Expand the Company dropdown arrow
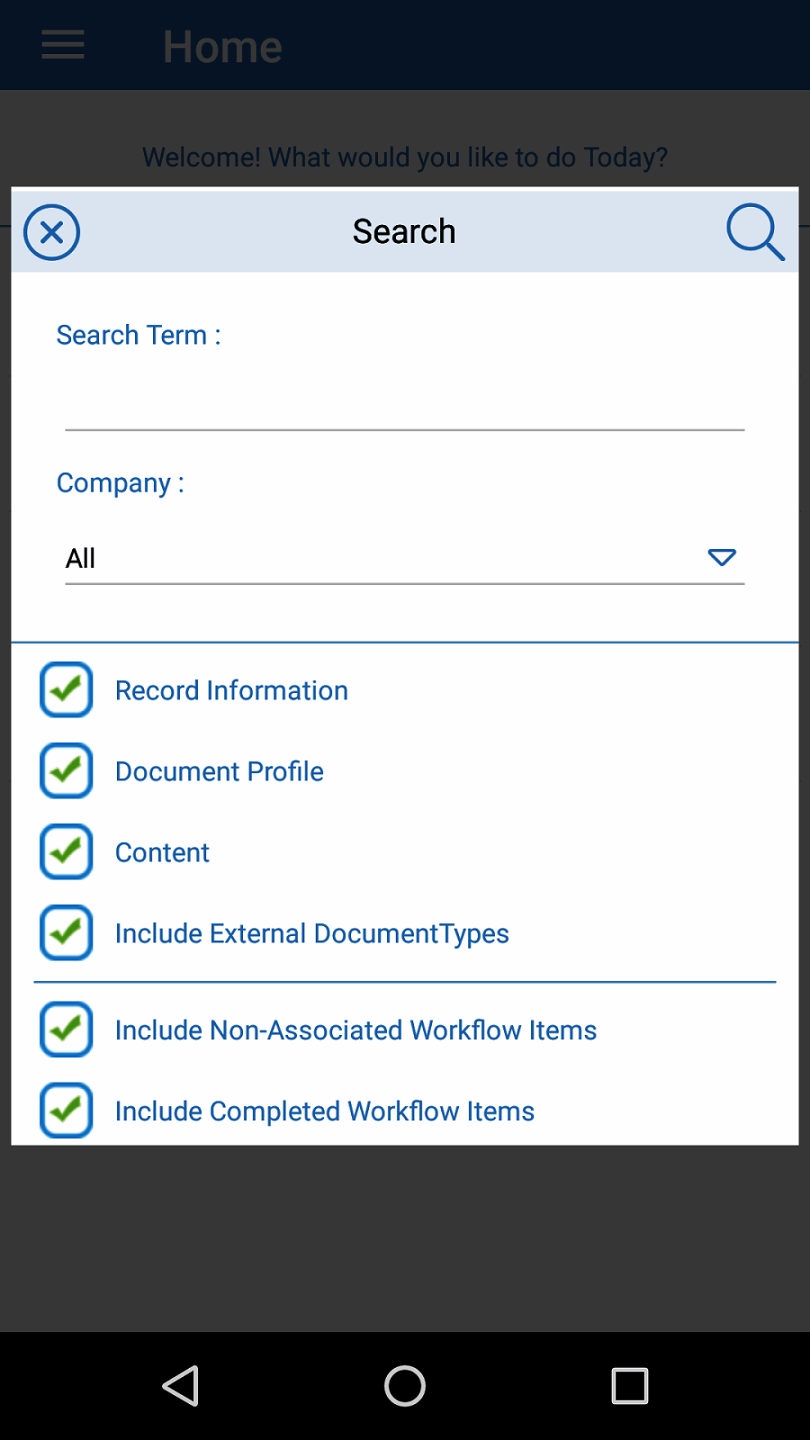The image size is (810, 1440). tap(722, 558)
